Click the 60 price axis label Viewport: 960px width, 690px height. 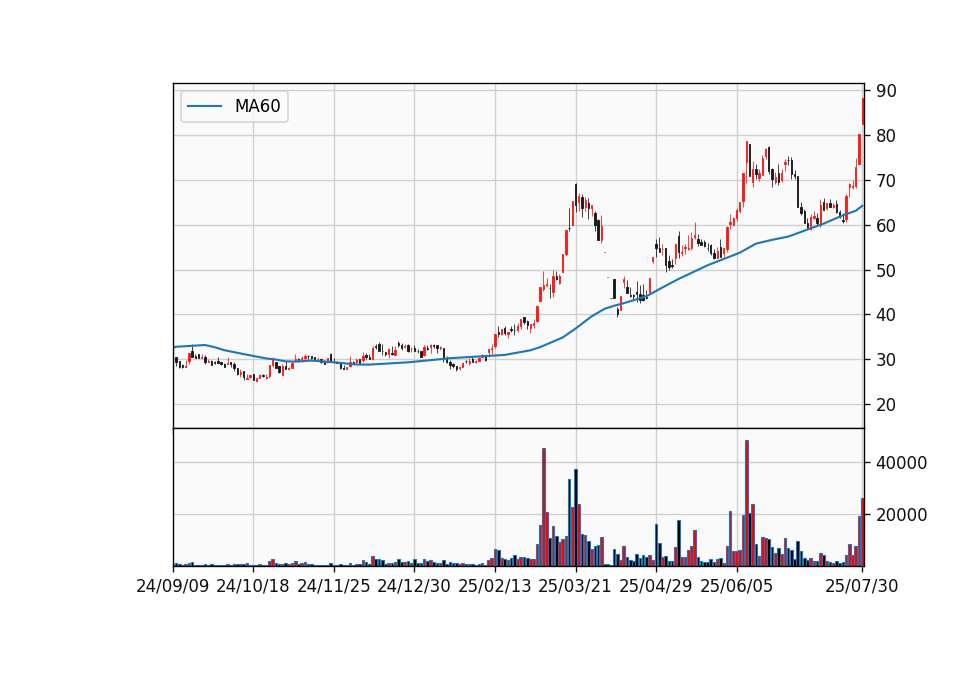tap(886, 226)
